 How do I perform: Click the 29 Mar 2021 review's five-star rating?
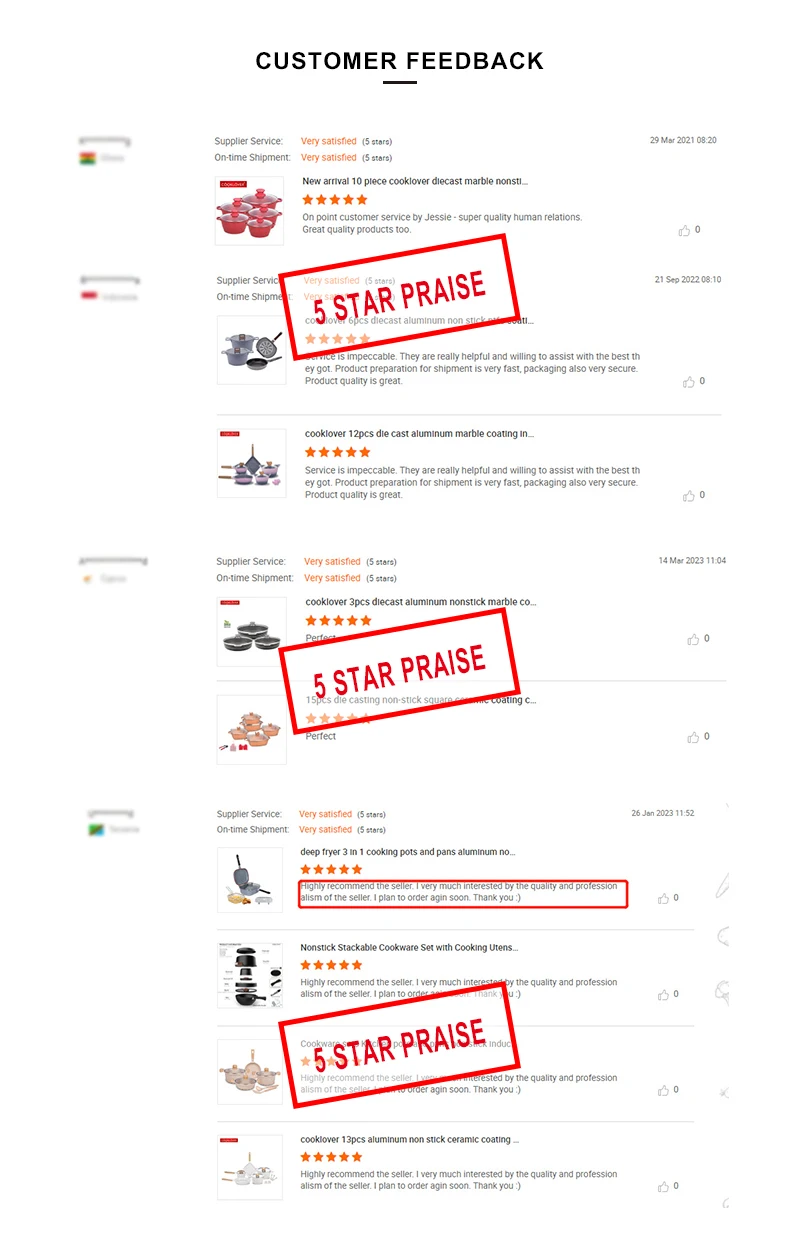pyautogui.click(x=335, y=200)
